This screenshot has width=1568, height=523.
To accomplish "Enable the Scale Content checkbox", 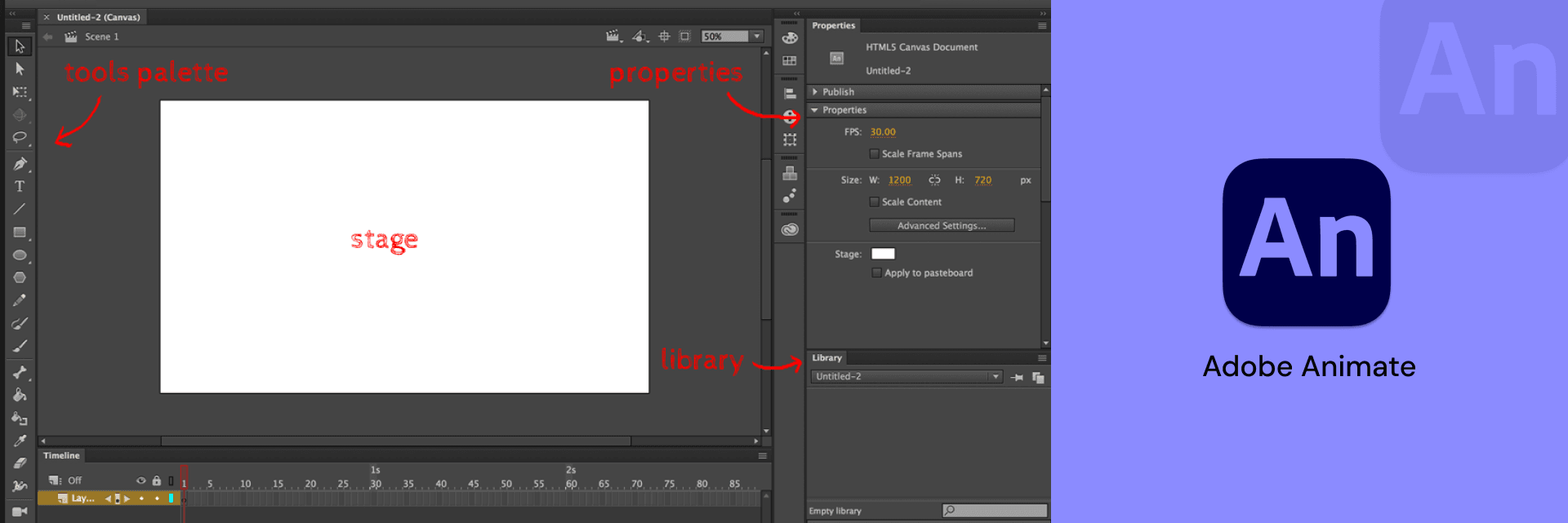I will [x=875, y=202].
